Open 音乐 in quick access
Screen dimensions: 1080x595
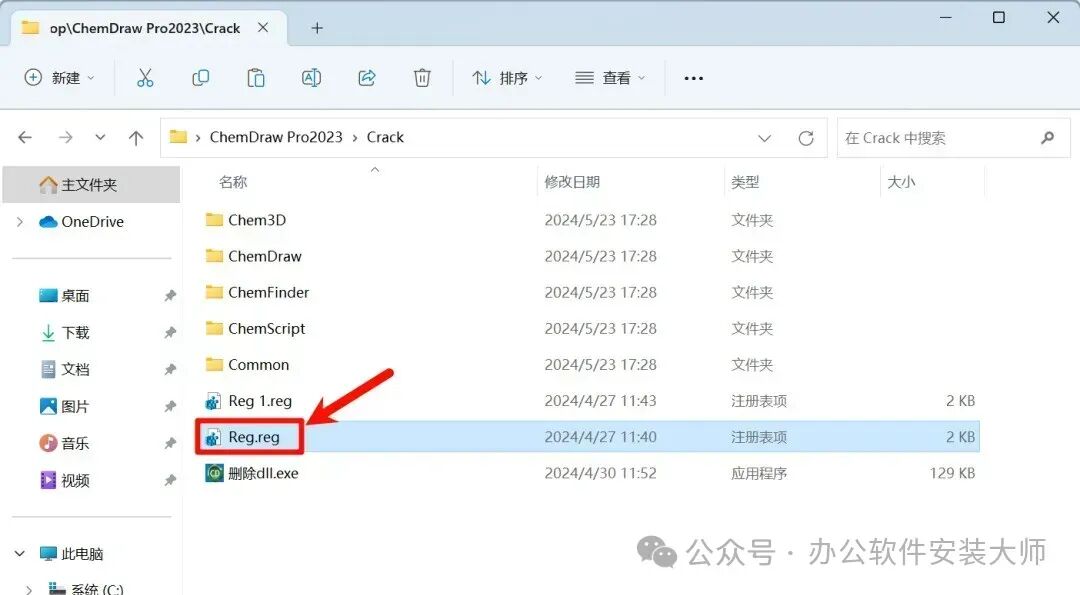(74, 443)
